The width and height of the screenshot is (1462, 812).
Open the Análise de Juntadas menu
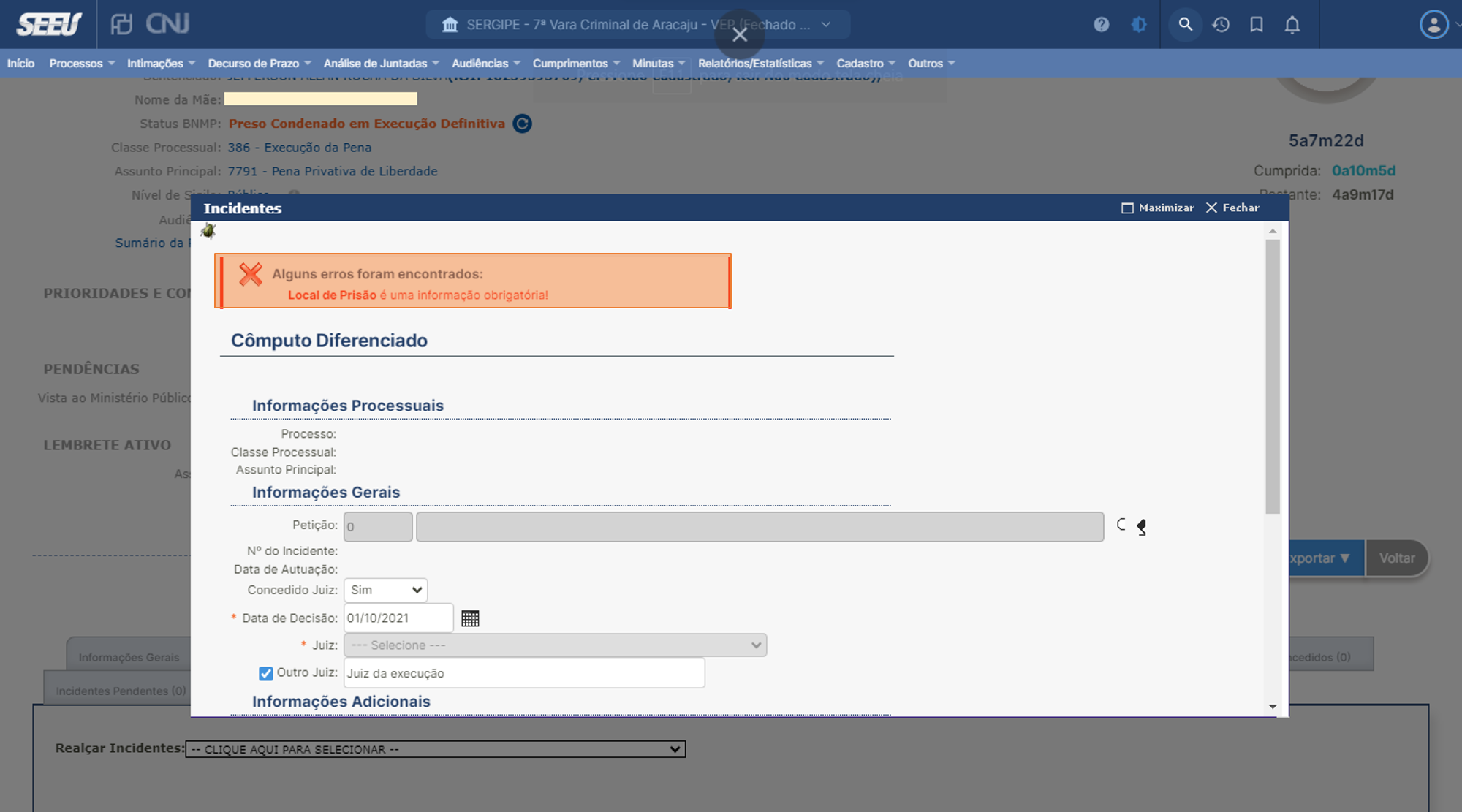click(382, 64)
